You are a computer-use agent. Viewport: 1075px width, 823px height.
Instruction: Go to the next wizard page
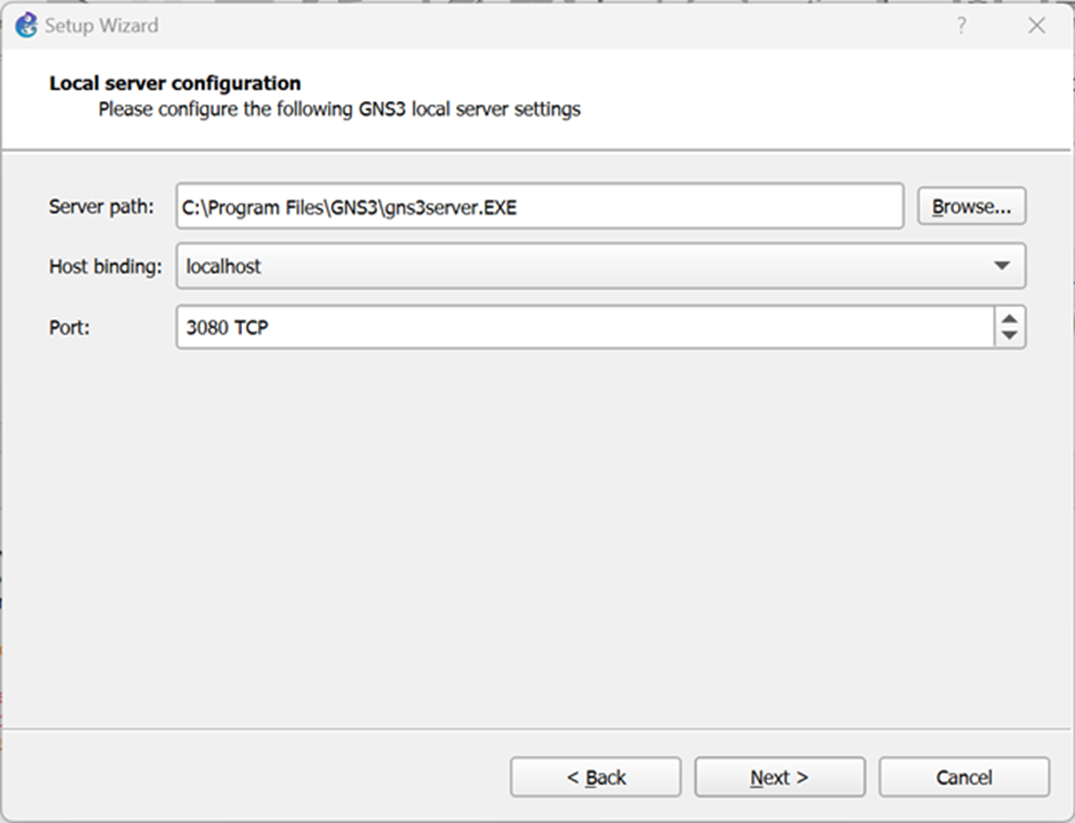click(x=780, y=777)
